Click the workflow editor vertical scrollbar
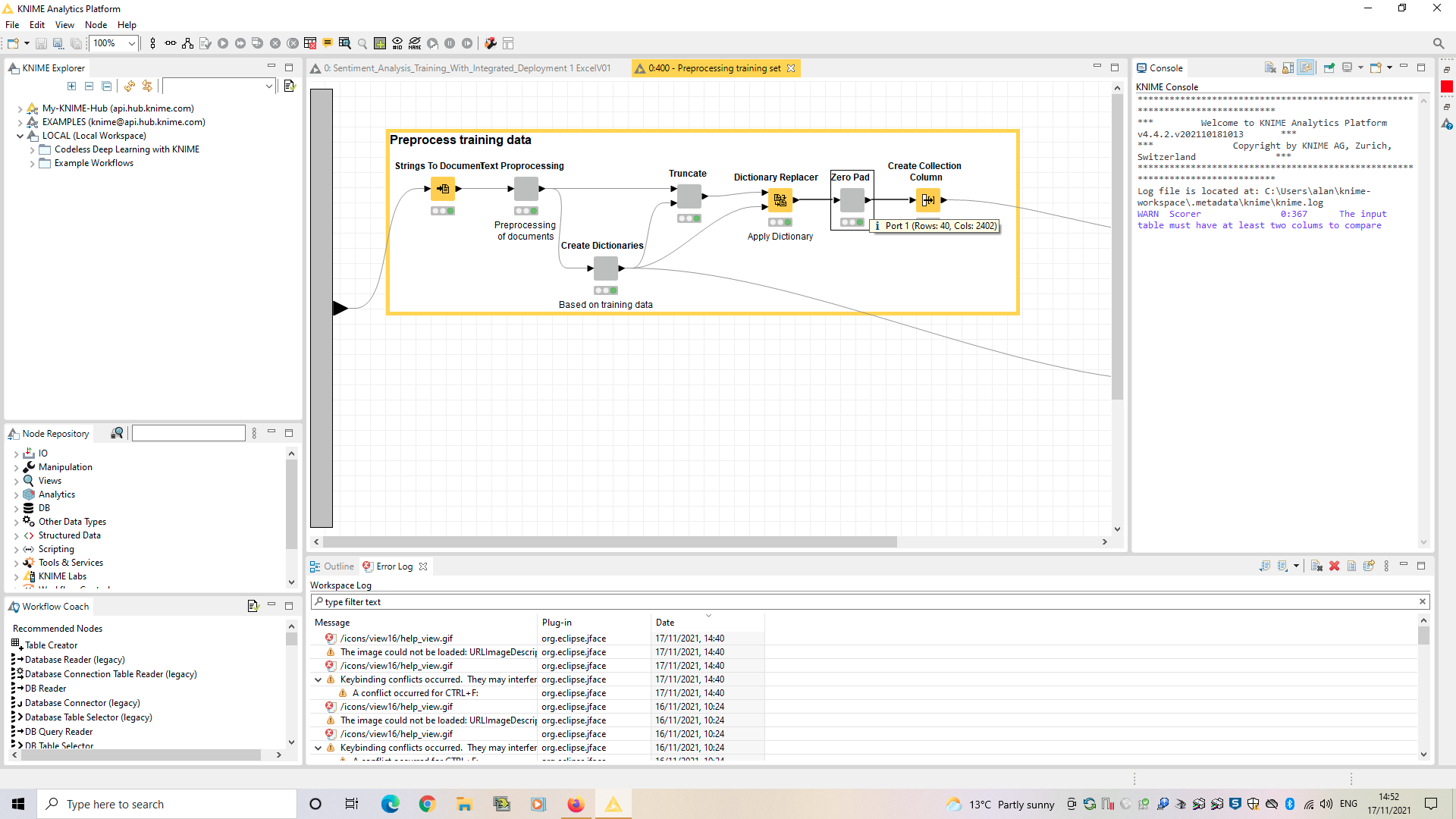1456x819 pixels. click(1116, 246)
